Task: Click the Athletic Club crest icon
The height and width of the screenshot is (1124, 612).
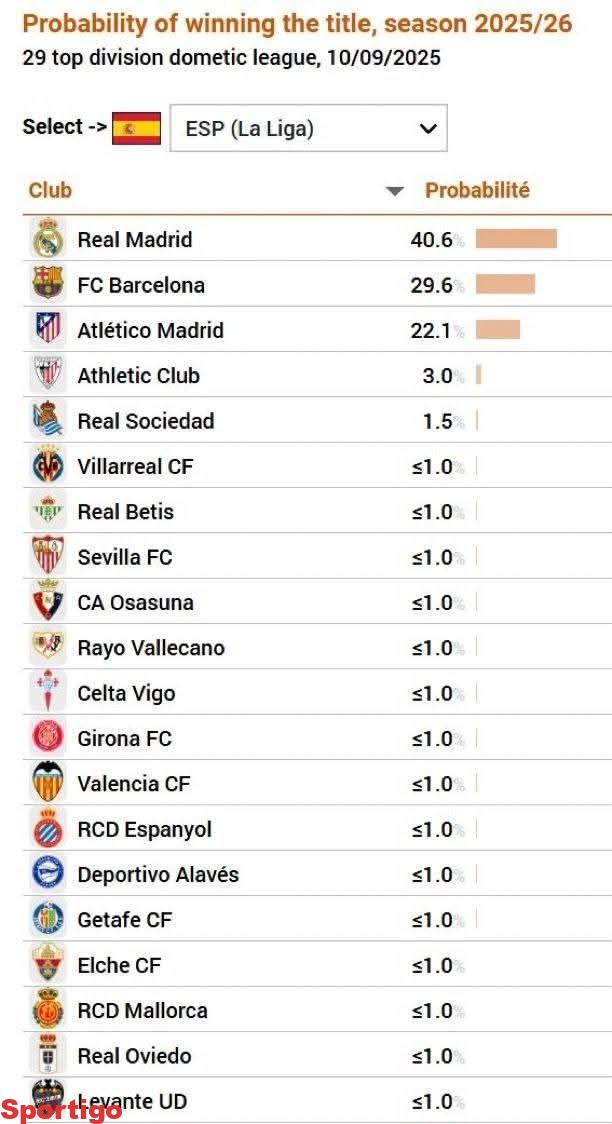Action: [x=47, y=376]
